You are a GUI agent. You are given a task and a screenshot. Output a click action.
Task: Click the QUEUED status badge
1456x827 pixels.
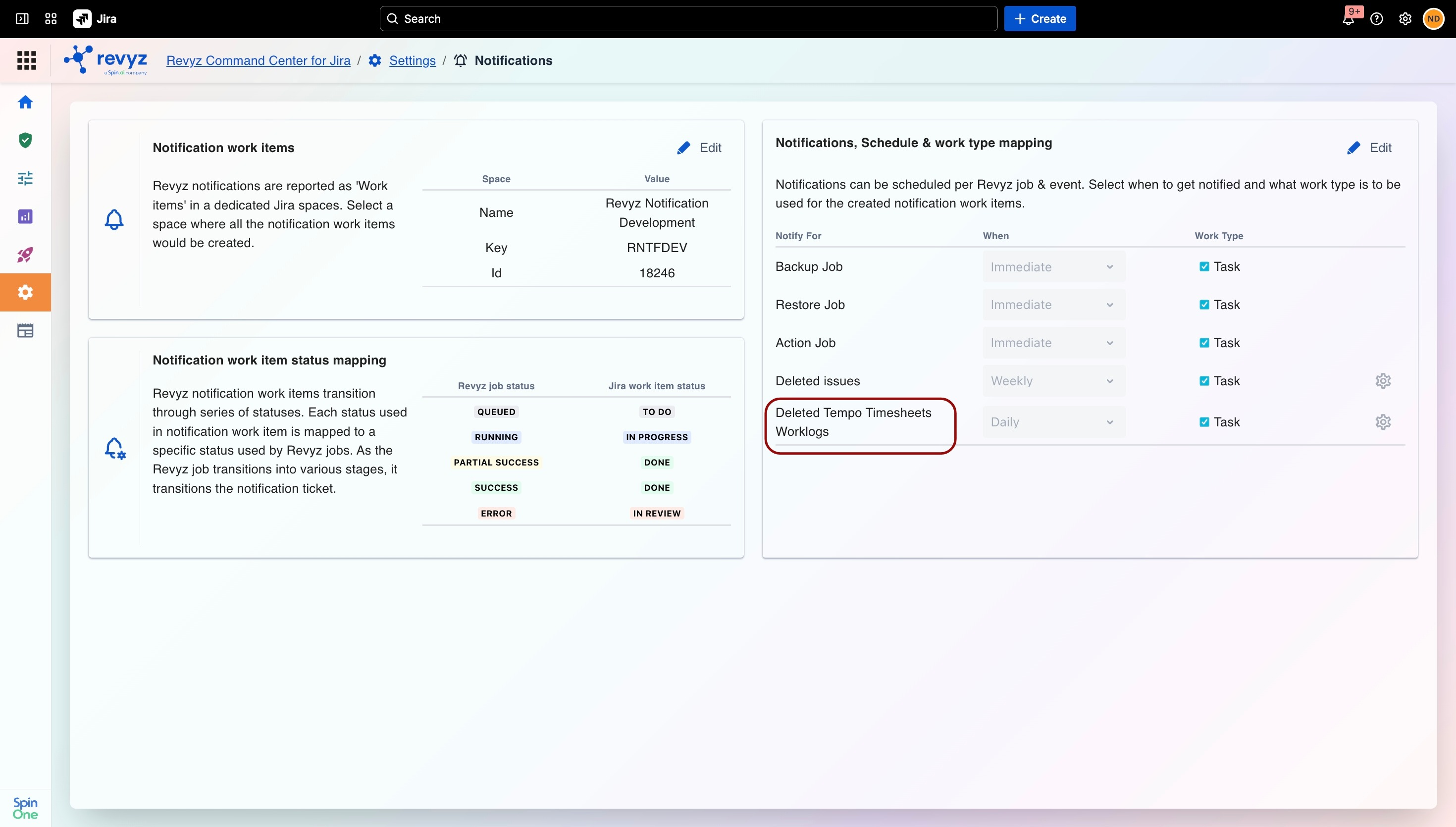[496, 412]
